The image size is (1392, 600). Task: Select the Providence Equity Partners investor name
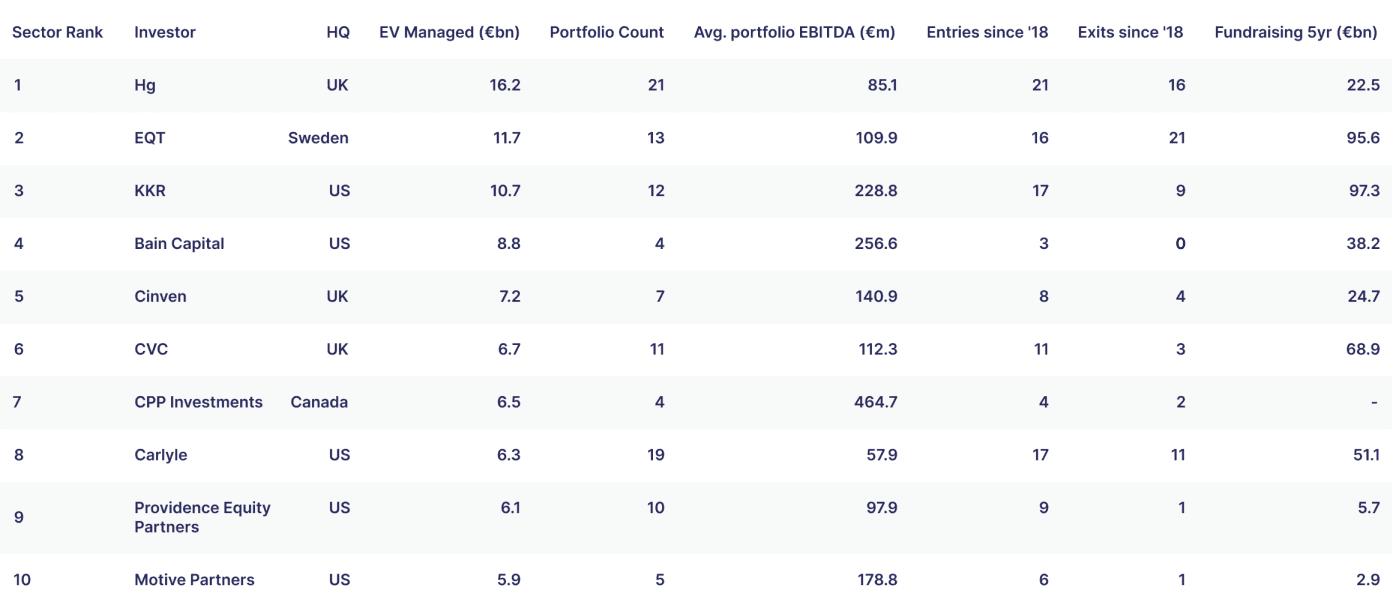pos(202,517)
